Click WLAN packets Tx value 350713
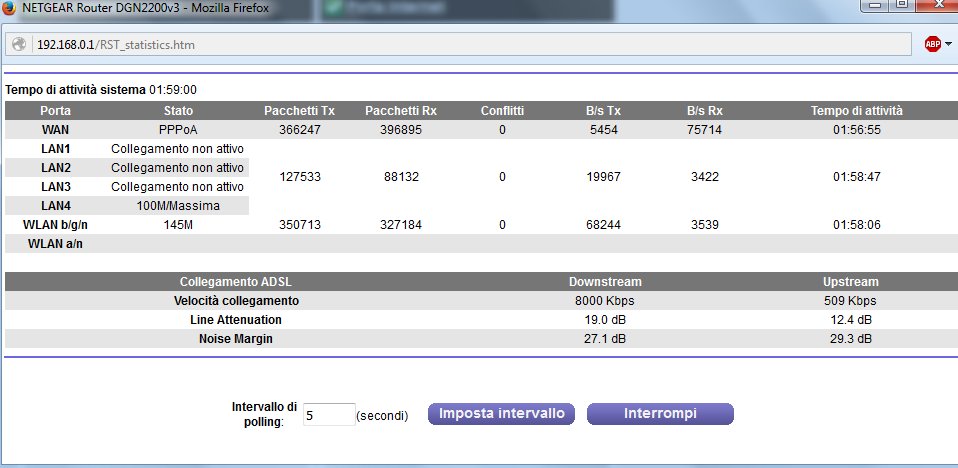Screen dimensions: 958x468 [299, 225]
